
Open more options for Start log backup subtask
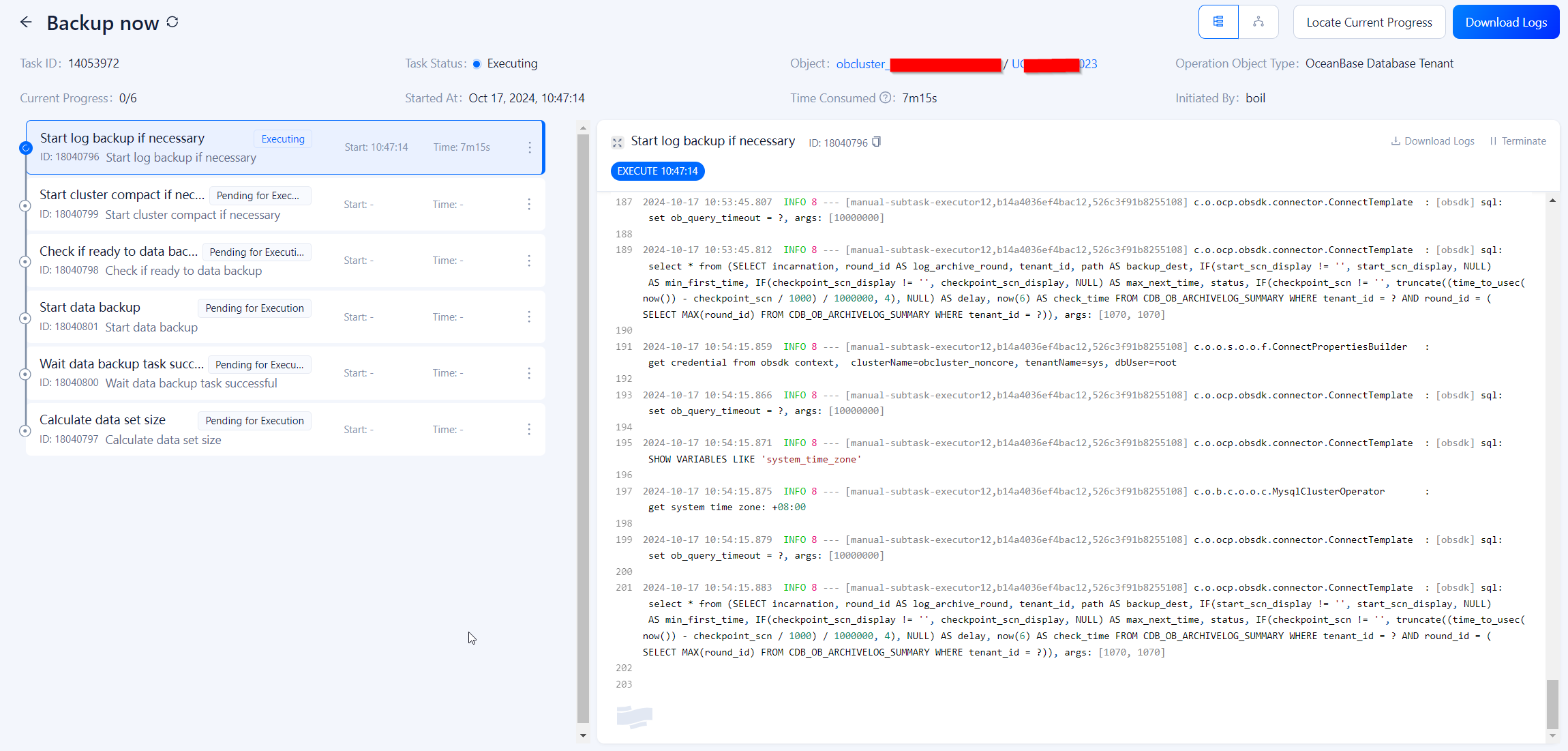pos(530,147)
